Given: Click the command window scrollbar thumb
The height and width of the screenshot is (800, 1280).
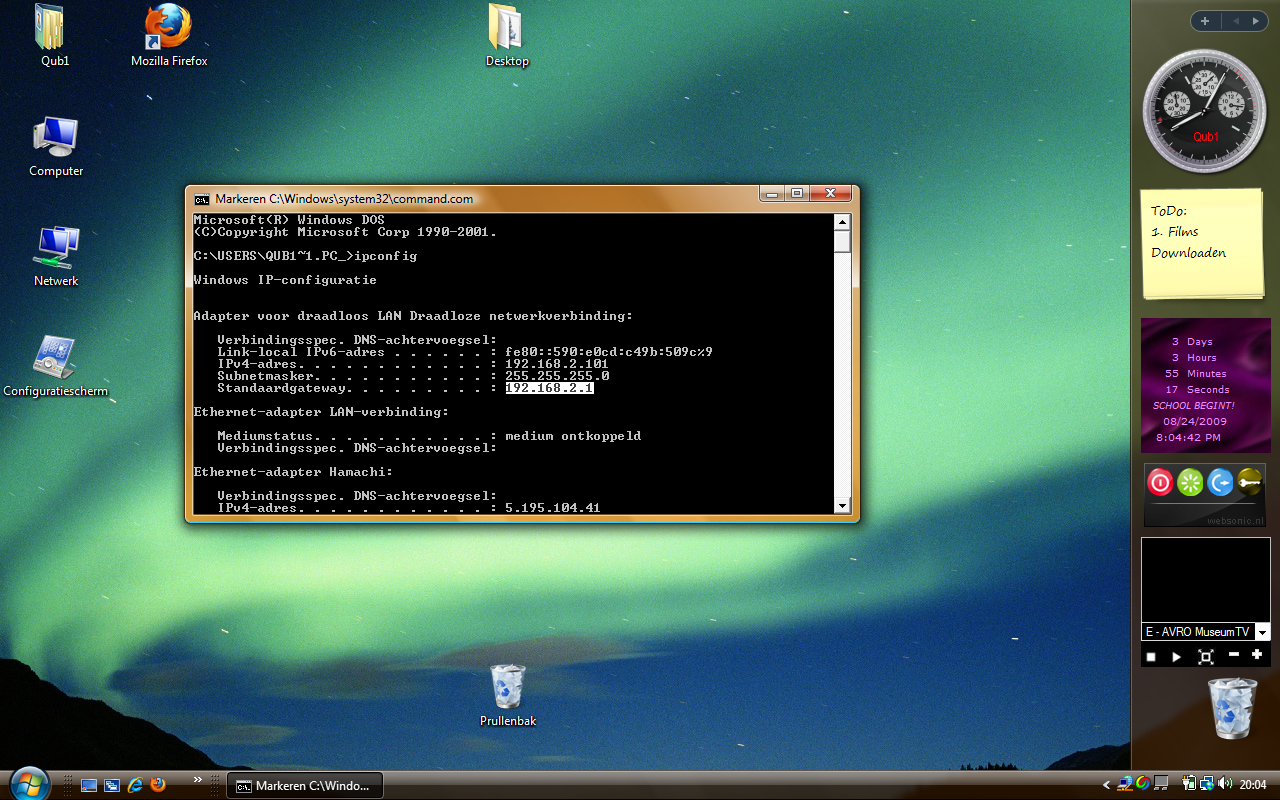Looking at the screenshot, I should coord(842,241).
